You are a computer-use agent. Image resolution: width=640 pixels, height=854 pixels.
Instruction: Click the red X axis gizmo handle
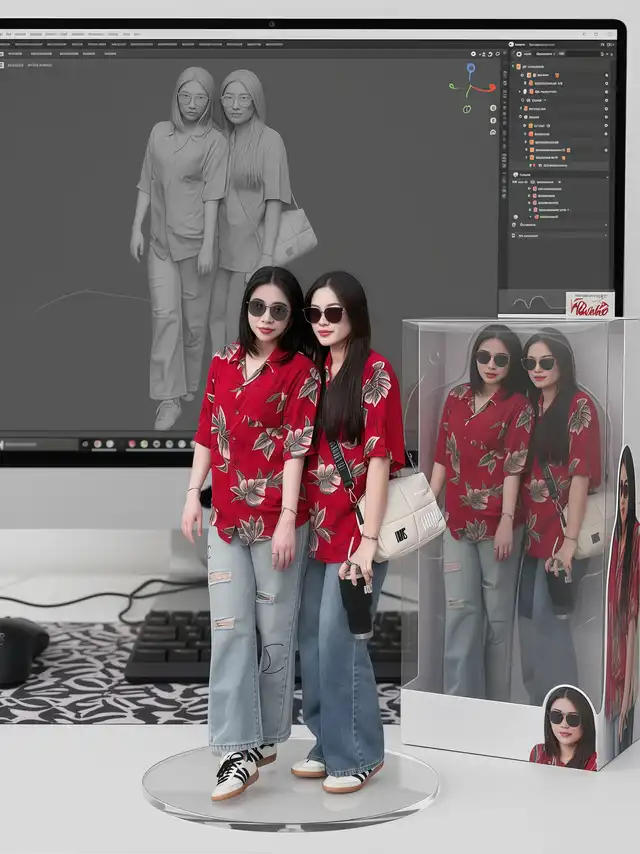click(490, 87)
